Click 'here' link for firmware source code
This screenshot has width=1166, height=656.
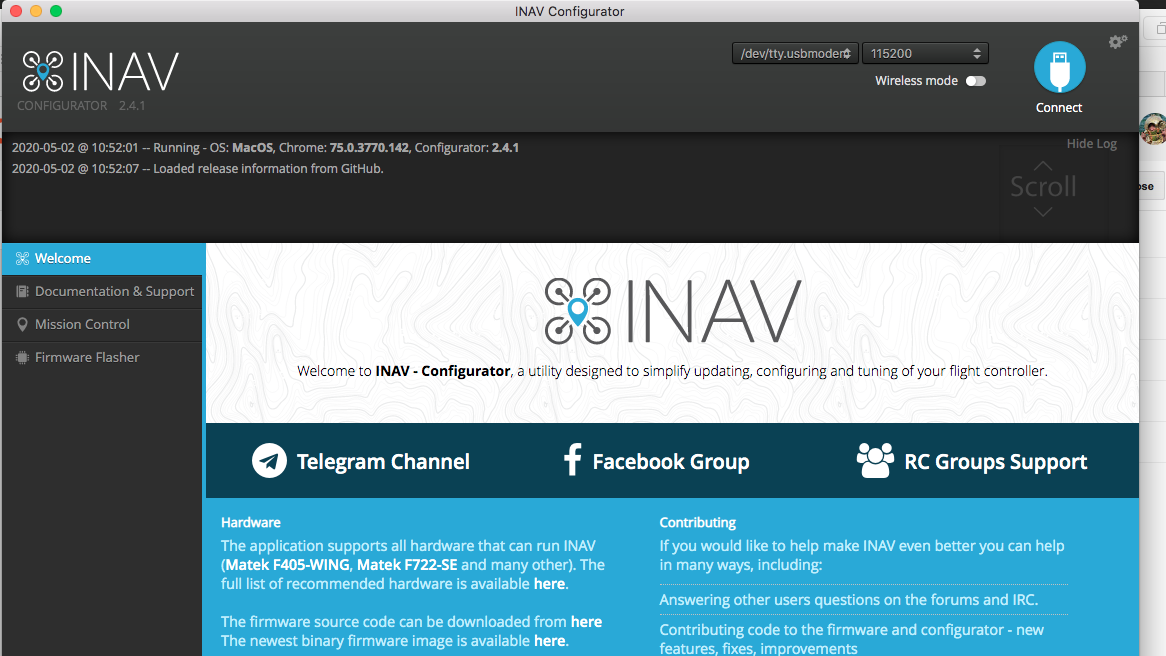(586, 622)
